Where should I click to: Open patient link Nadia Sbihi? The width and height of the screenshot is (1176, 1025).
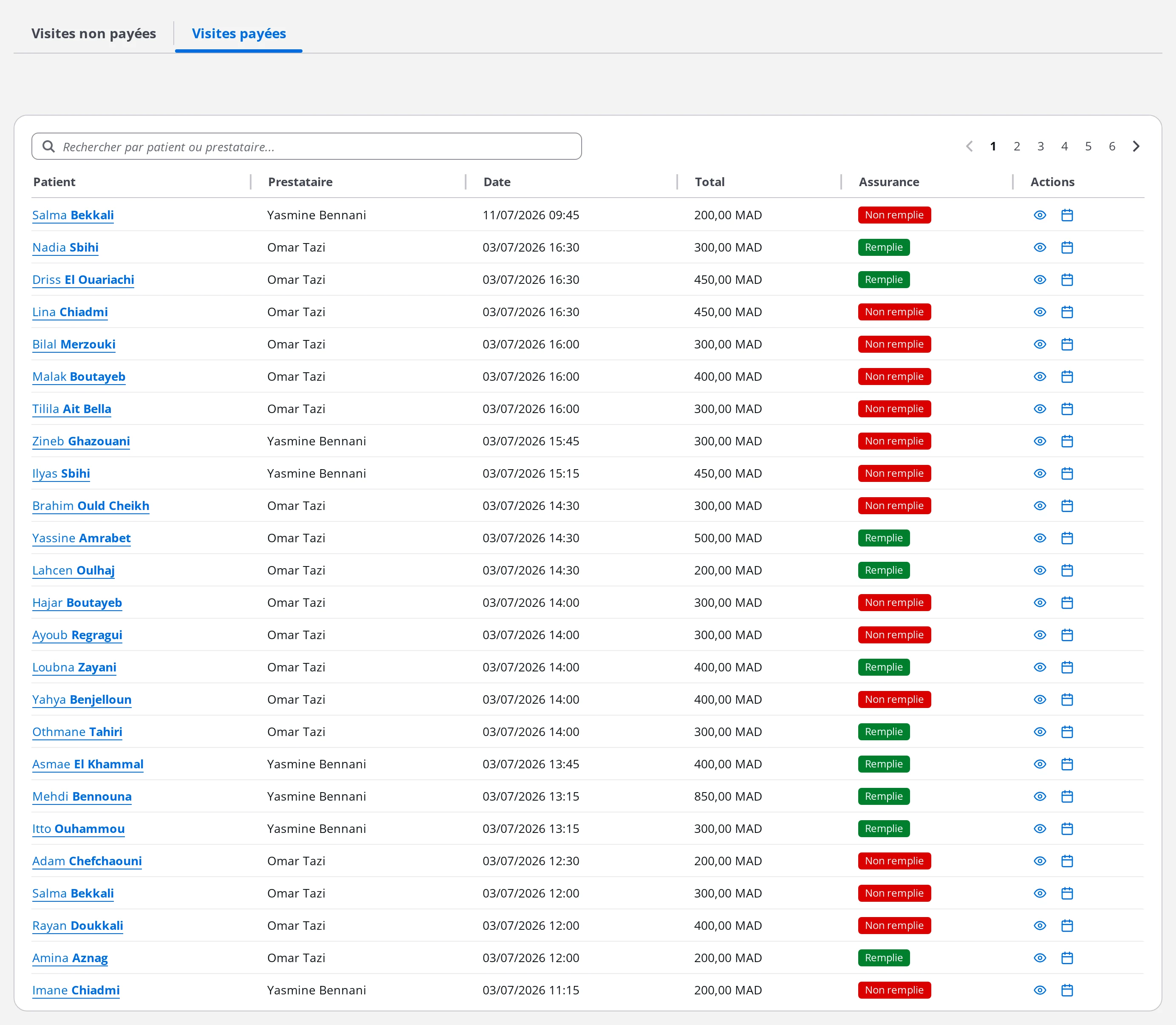pos(65,248)
